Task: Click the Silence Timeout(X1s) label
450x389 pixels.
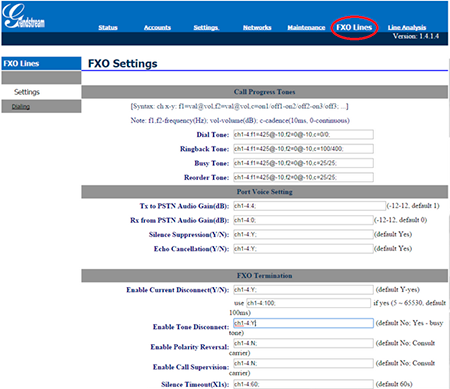Action: pos(195,384)
